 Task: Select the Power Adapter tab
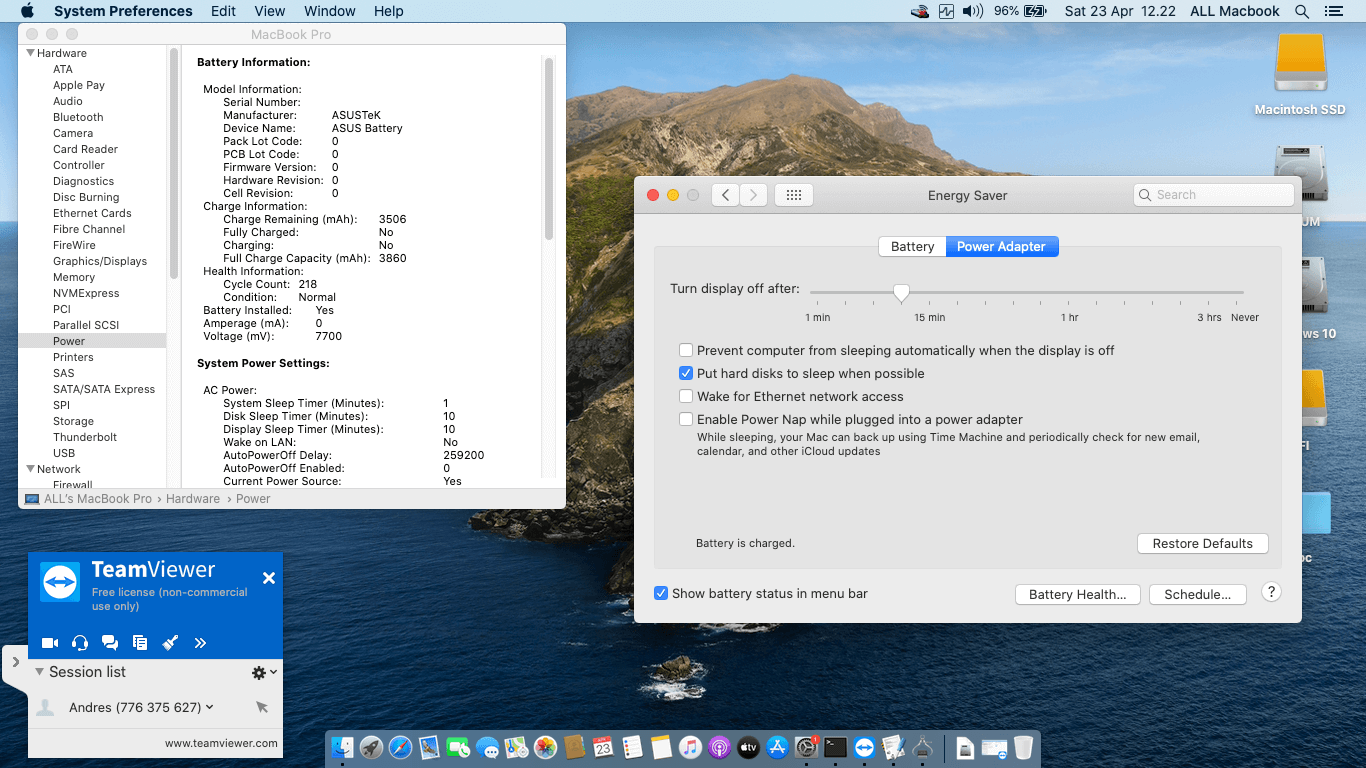click(1001, 246)
